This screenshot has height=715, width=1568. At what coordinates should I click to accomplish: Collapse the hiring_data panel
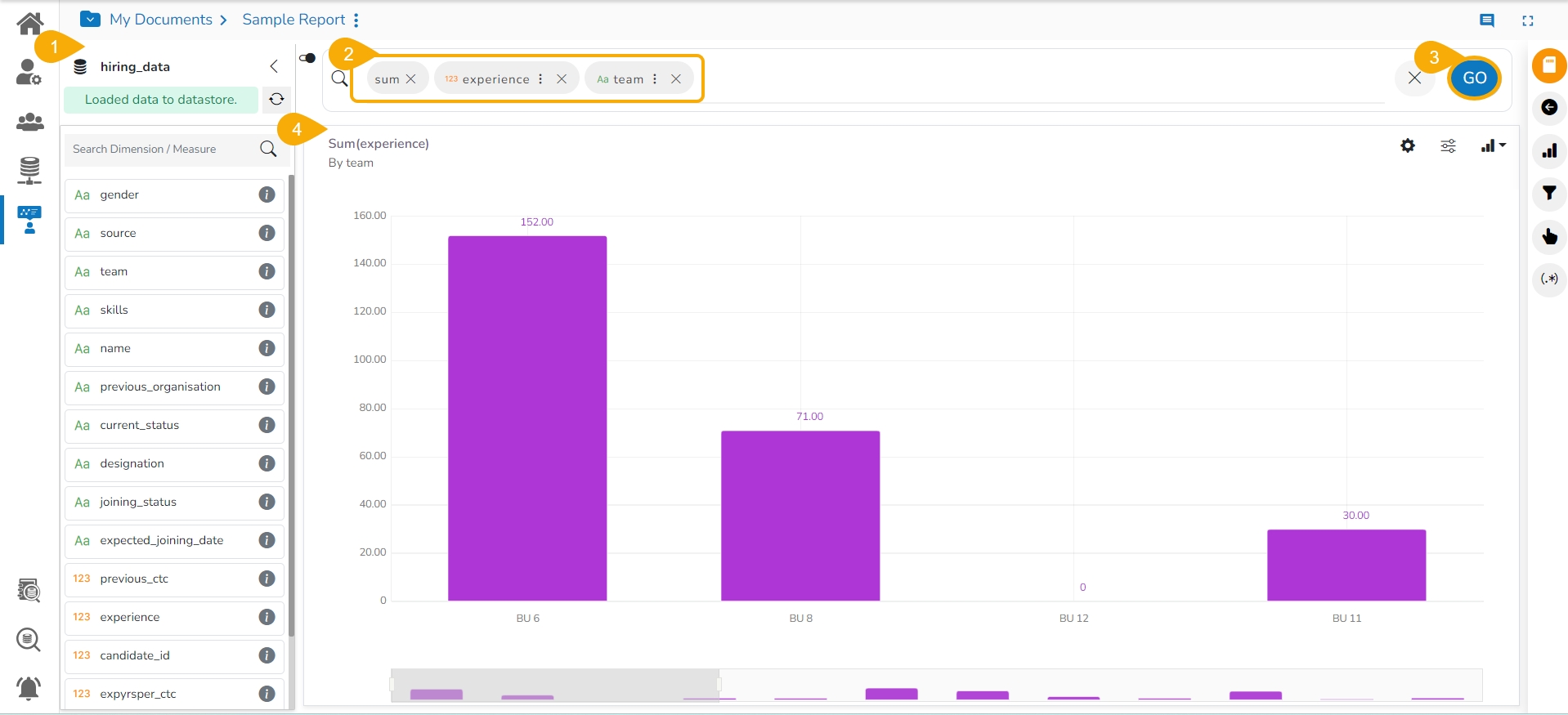[x=274, y=66]
